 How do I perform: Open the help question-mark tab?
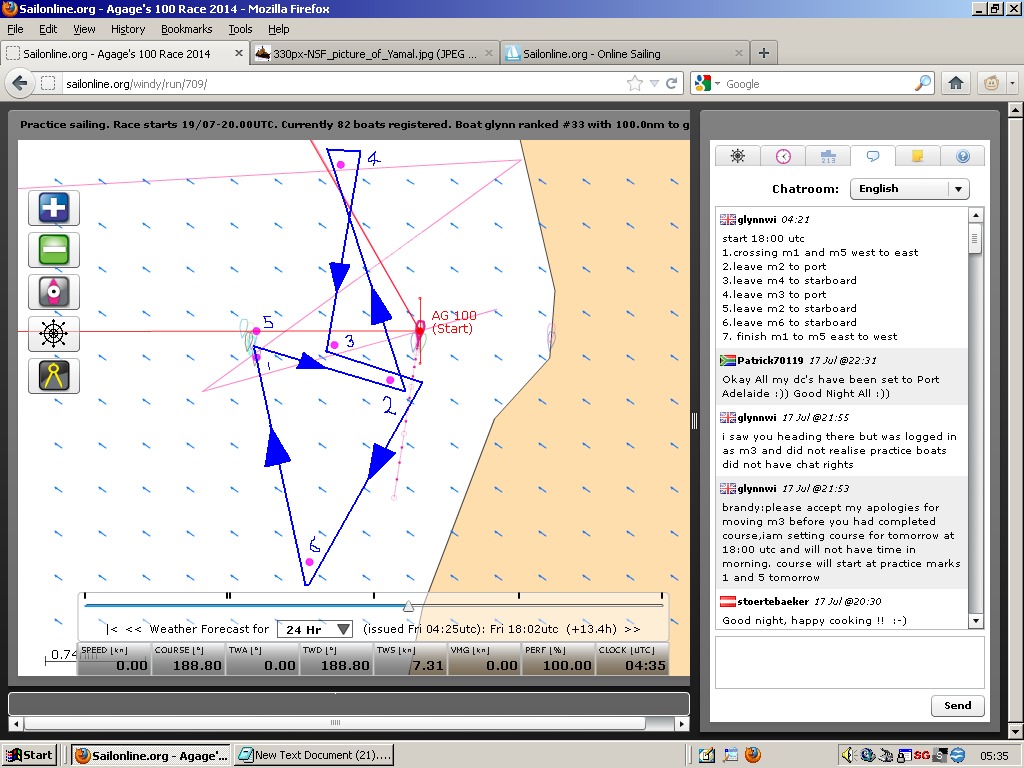coord(963,155)
